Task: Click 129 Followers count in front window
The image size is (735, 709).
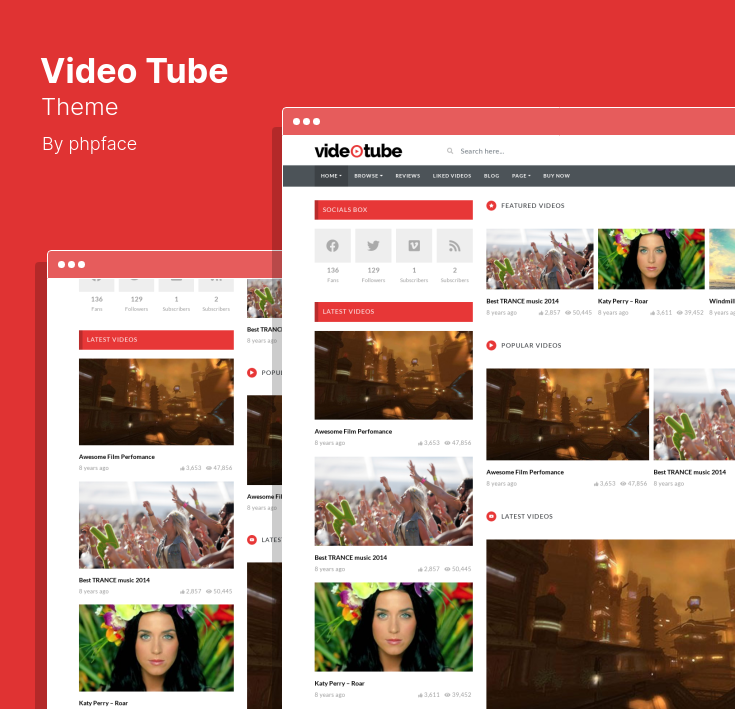Action: (373, 270)
